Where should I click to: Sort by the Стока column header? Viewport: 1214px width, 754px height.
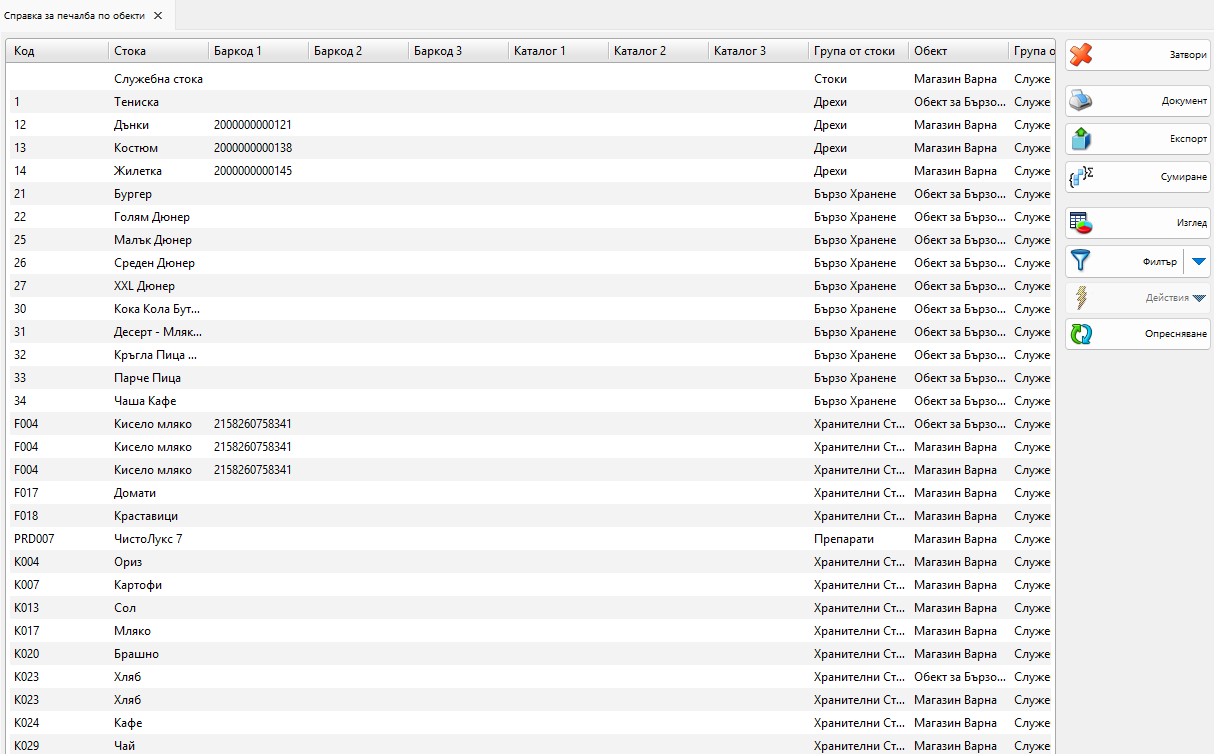coord(157,51)
